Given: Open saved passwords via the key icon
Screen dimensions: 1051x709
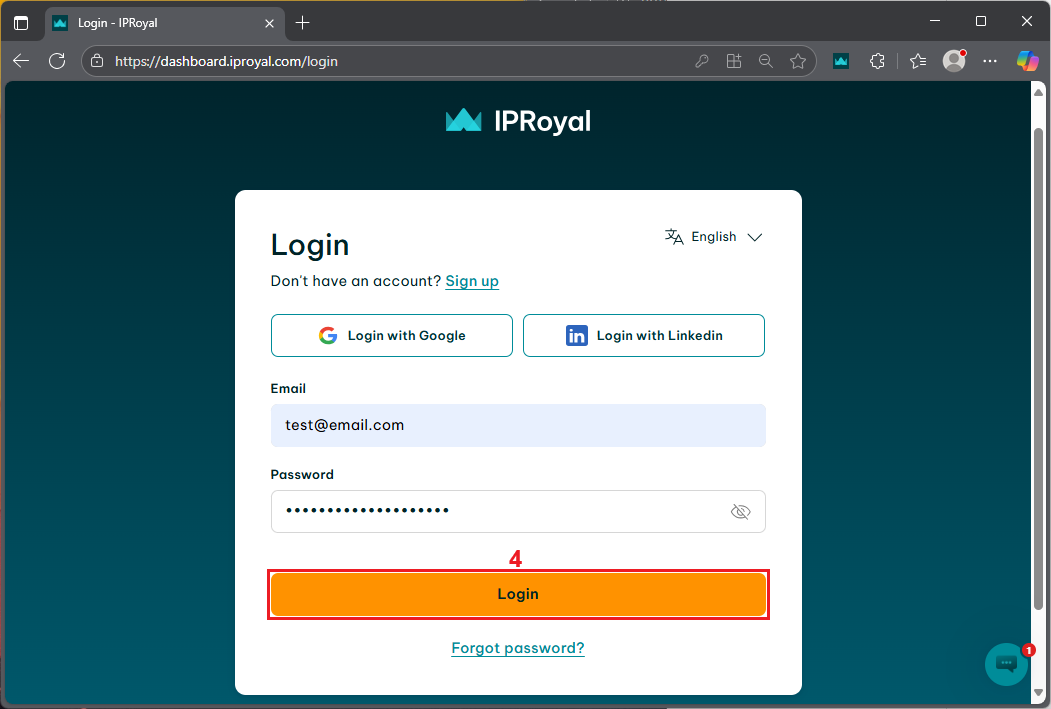Looking at the screenshot, I should click(x=702, y=61).
